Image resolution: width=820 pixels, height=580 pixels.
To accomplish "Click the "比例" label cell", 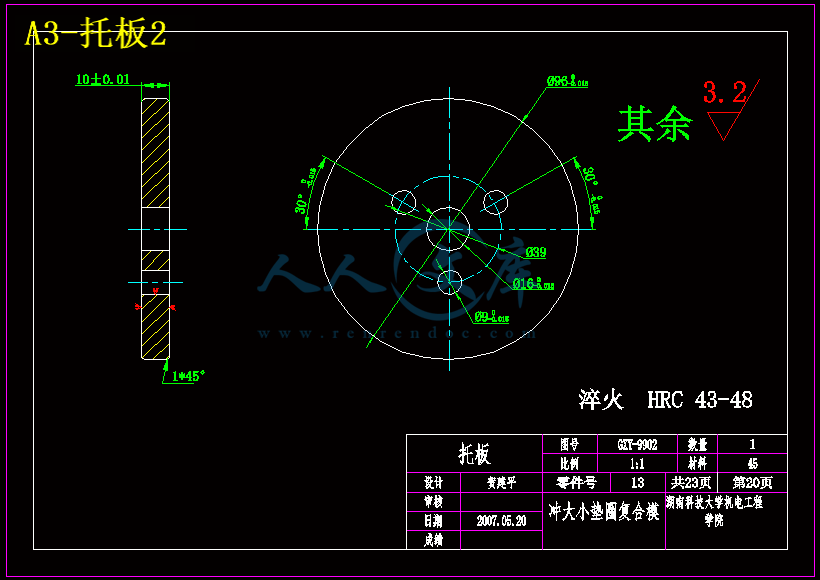I will click(x=570, y=463).
